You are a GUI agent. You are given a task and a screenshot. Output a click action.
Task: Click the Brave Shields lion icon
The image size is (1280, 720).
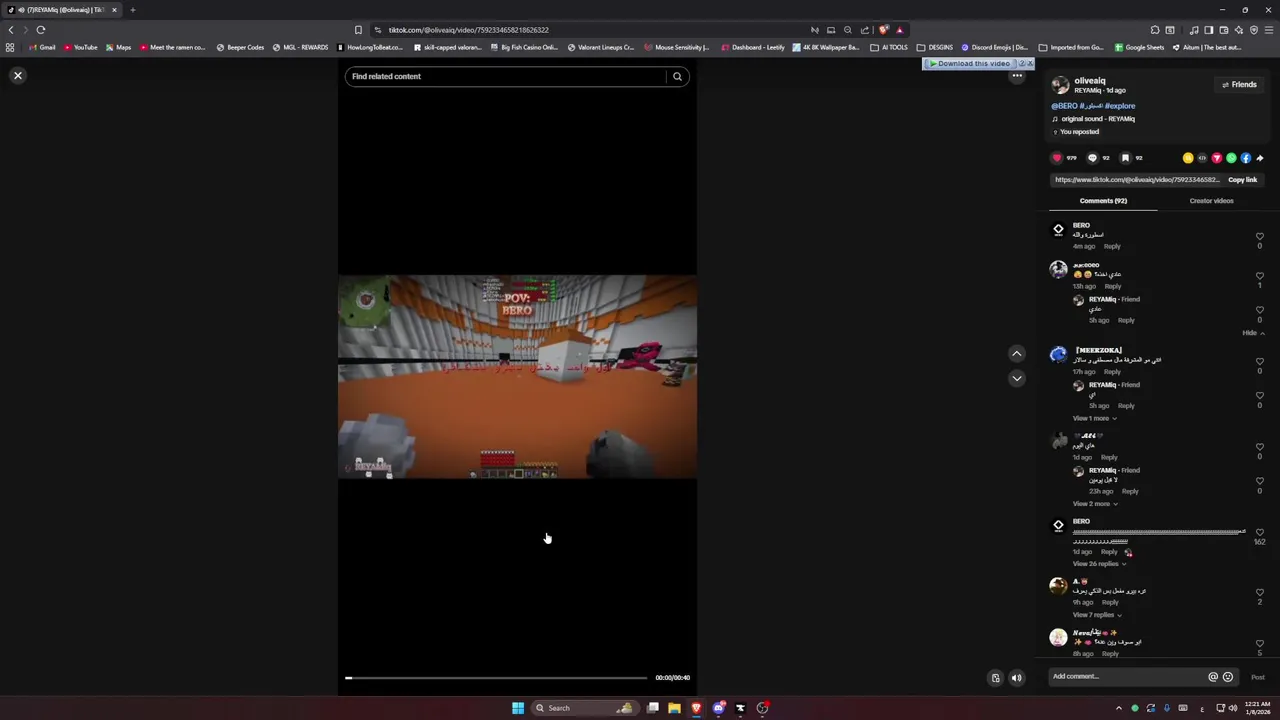point(883,30)
